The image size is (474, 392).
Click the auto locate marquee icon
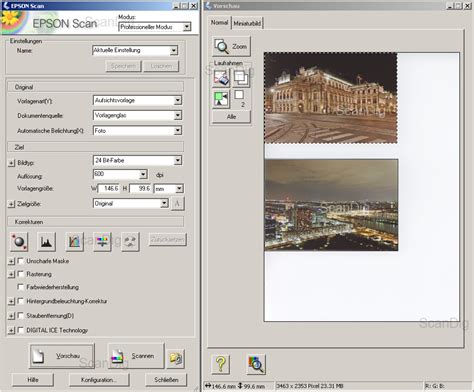pyautogui.click(x=221, y=99)
